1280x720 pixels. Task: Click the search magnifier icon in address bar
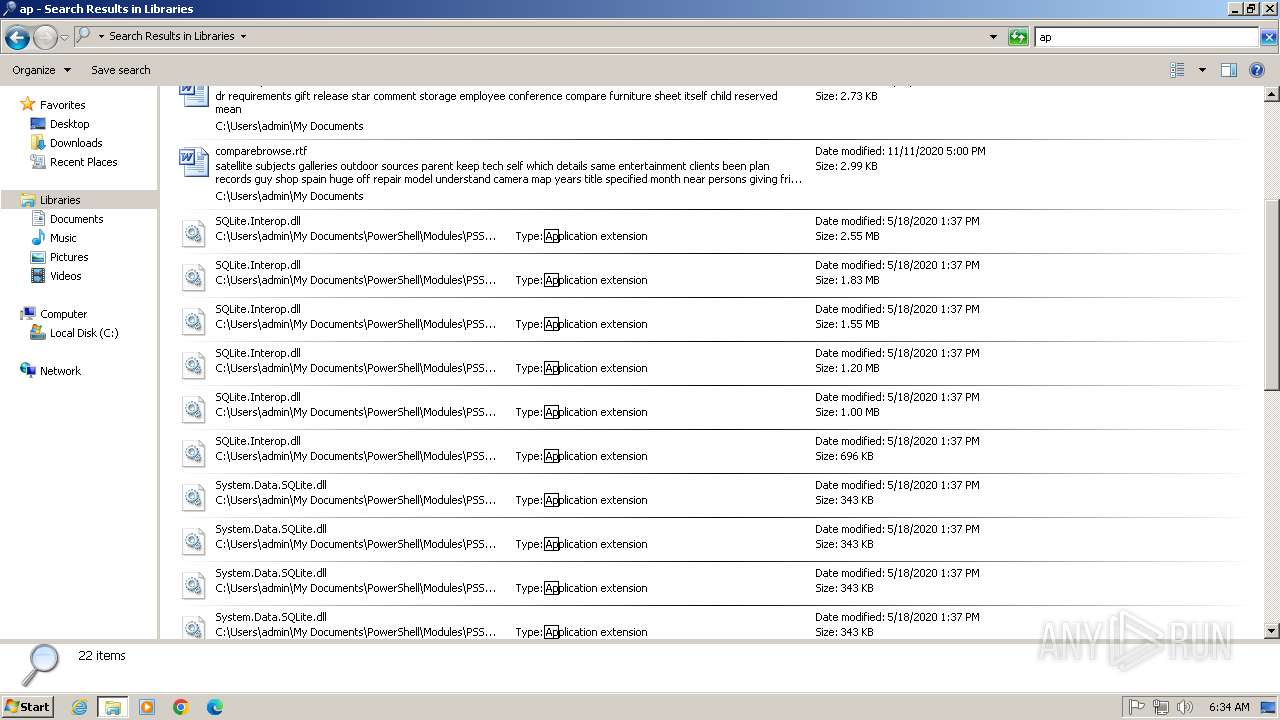(x=84, y=36)
